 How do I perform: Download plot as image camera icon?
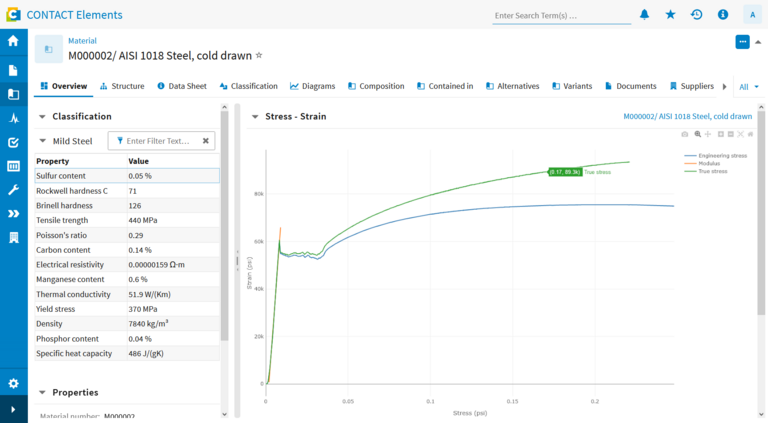point(685,134)
